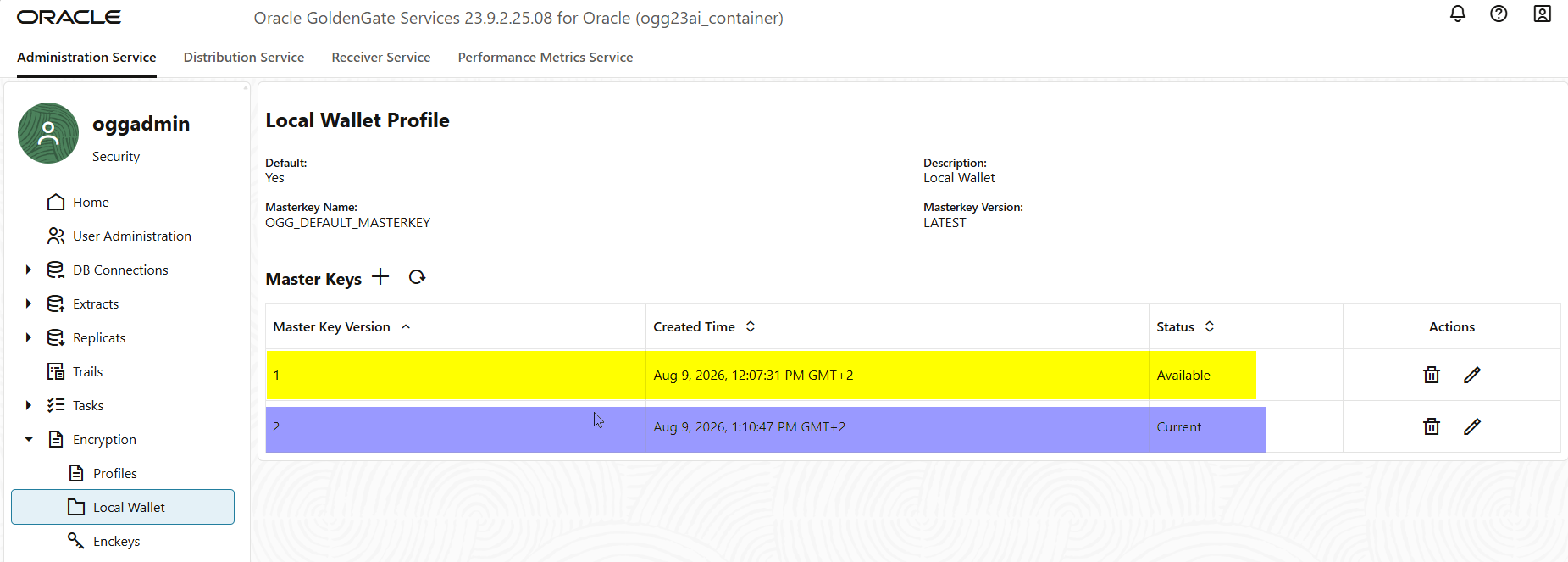The image size is (1568, 562).
Task: Switch to Administration Service tab
Action: [86, 57]
